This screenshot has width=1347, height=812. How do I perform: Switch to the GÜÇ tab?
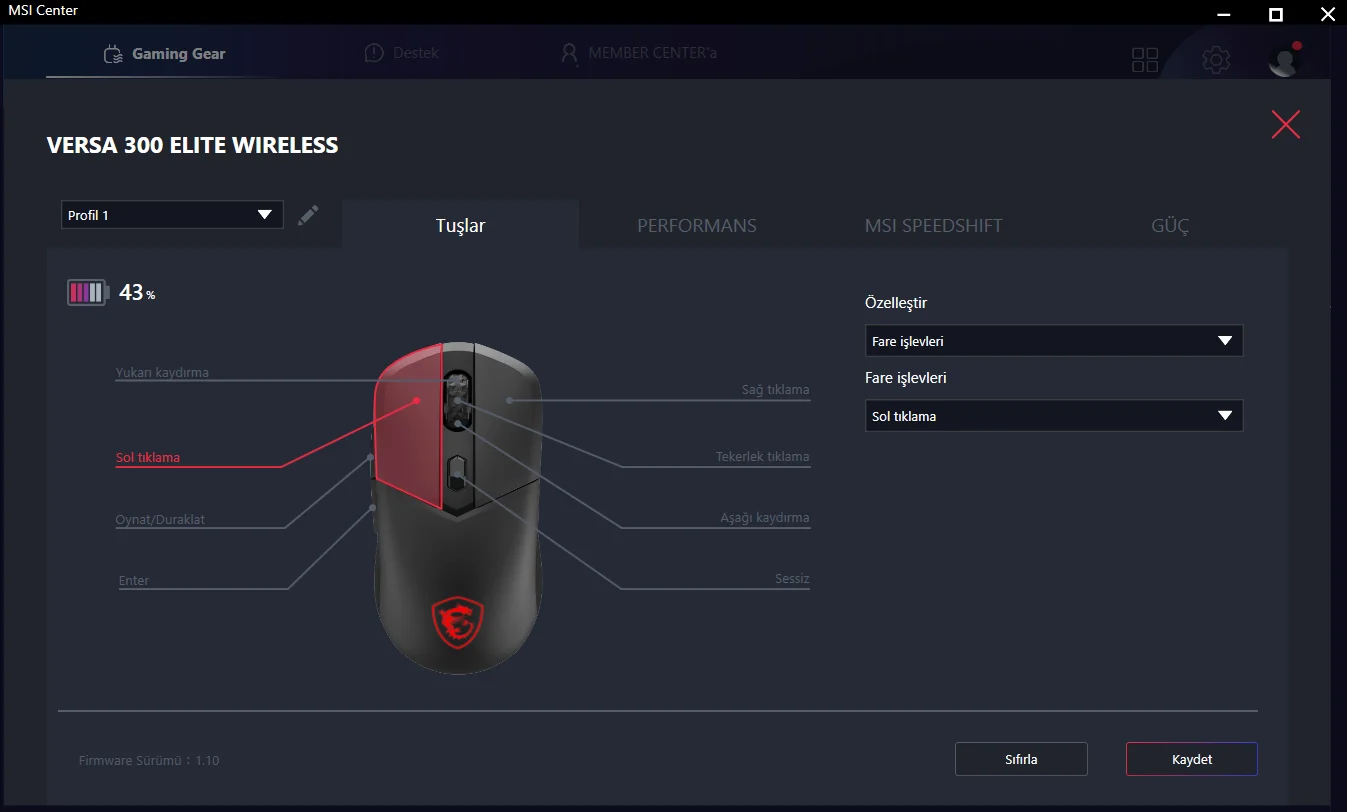[1170, 225]
